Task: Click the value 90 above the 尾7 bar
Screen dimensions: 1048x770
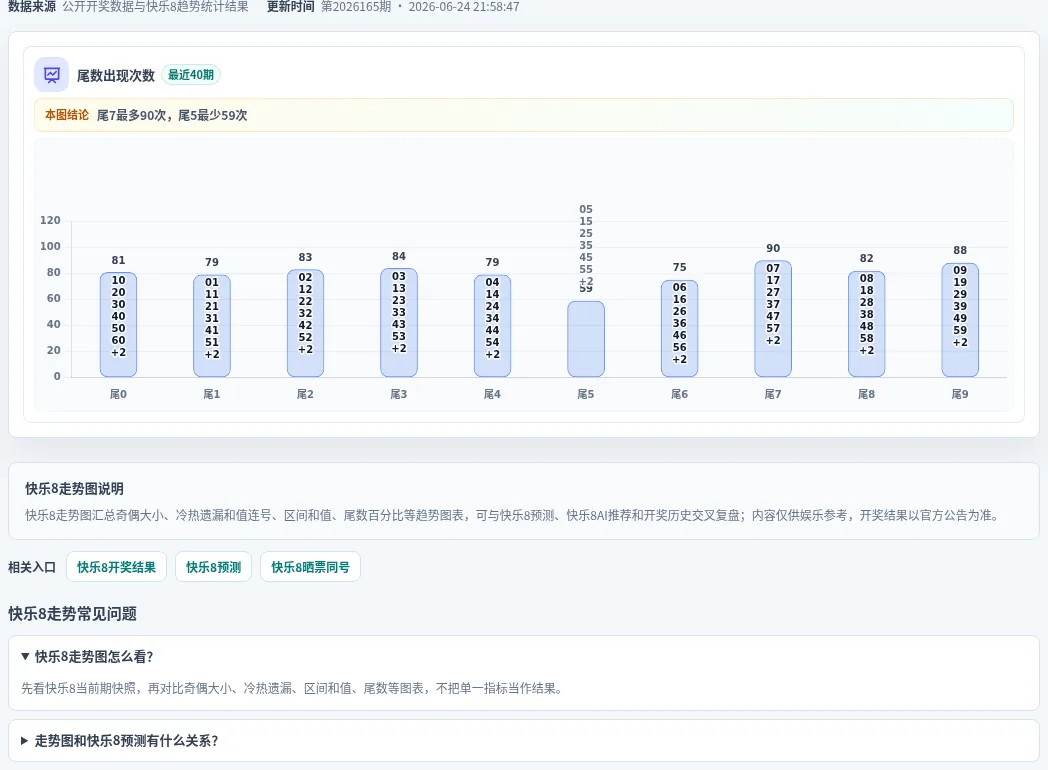Action: click(x=773, y=248)
